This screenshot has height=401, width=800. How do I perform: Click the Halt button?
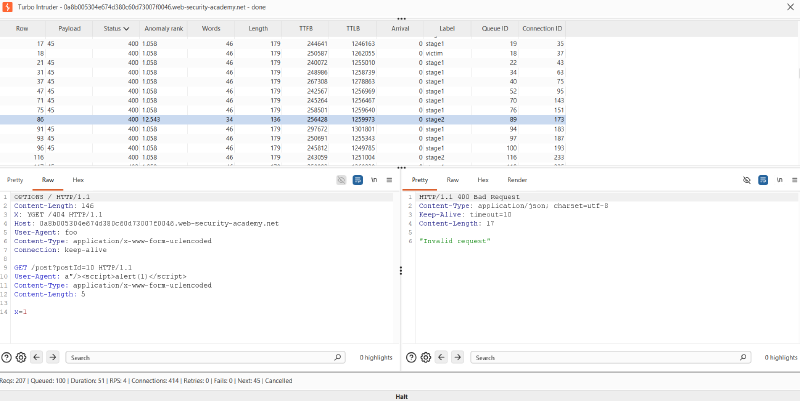pyautogui.click(x=400, y=396)
